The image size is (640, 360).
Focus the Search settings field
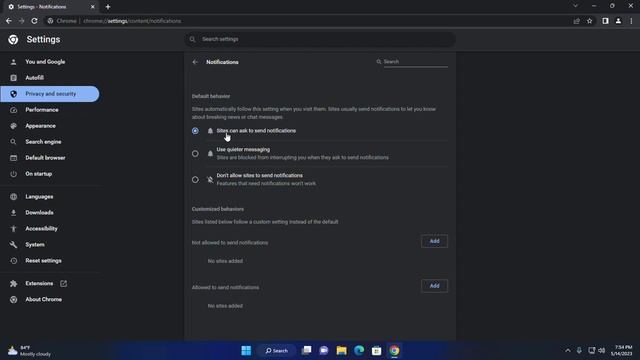click(320, 39)
